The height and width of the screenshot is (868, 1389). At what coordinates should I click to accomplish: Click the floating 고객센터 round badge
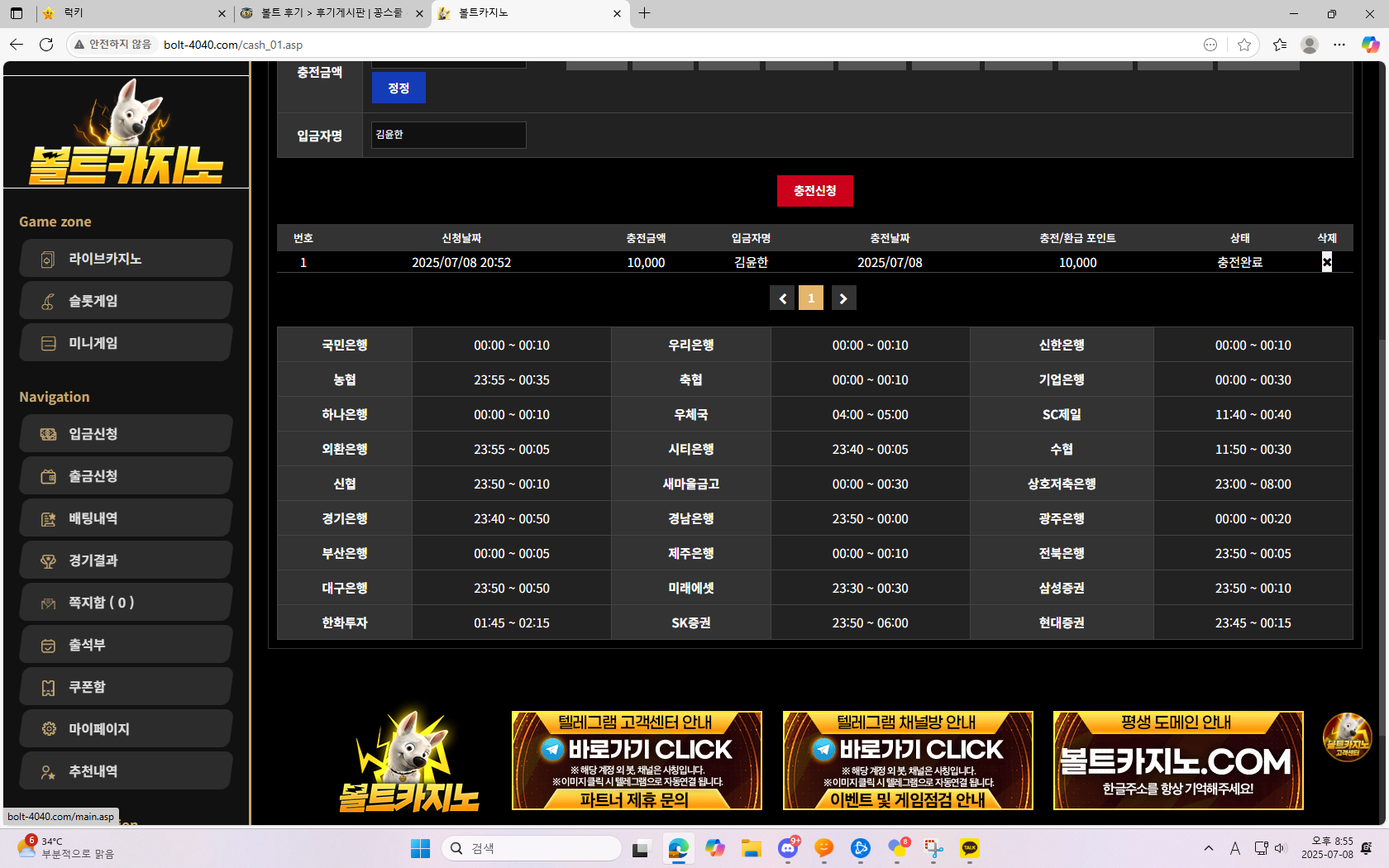click(x=1347, y=737)
